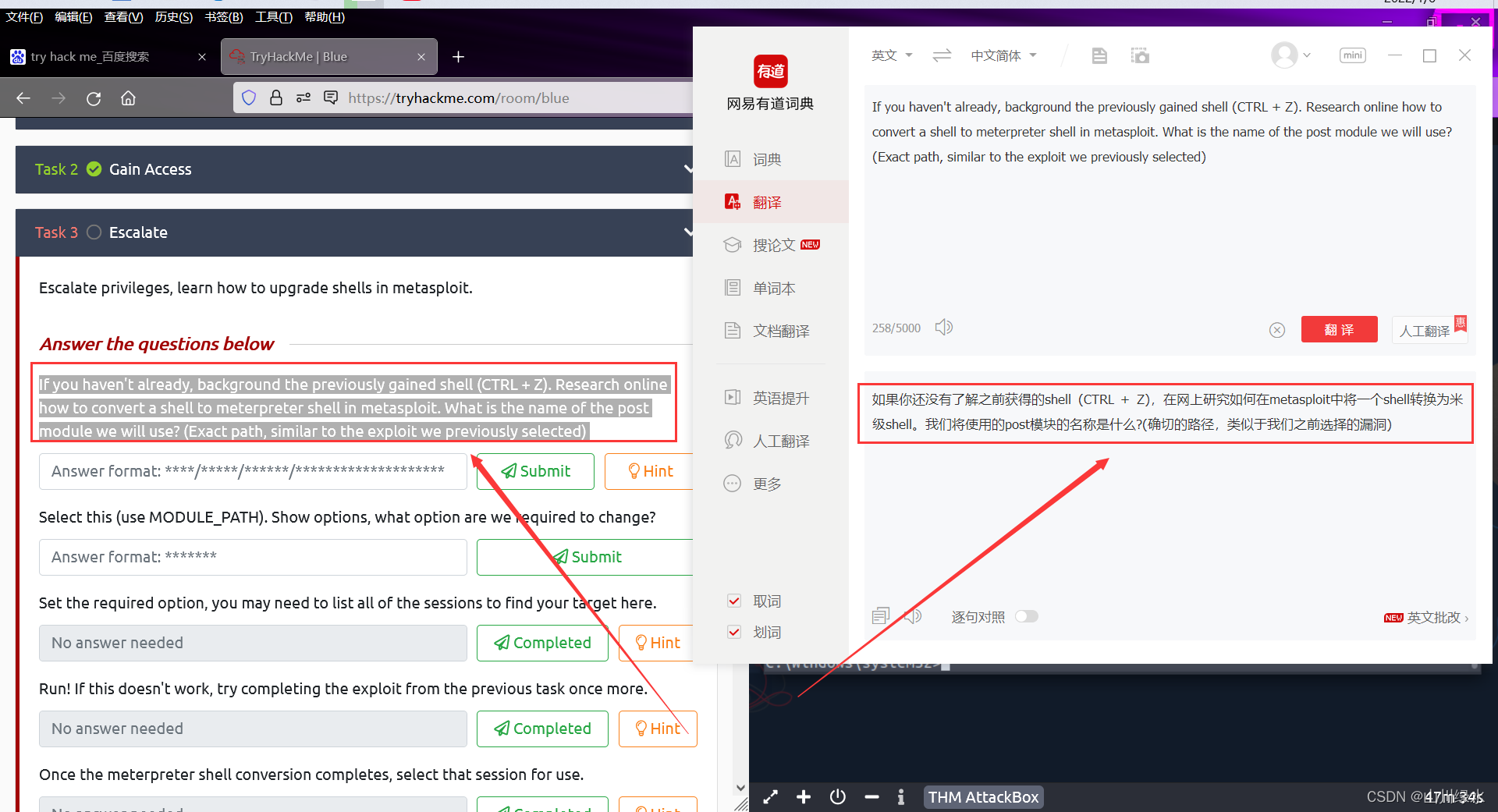Click the THM AttackBox label

(983, 796)
